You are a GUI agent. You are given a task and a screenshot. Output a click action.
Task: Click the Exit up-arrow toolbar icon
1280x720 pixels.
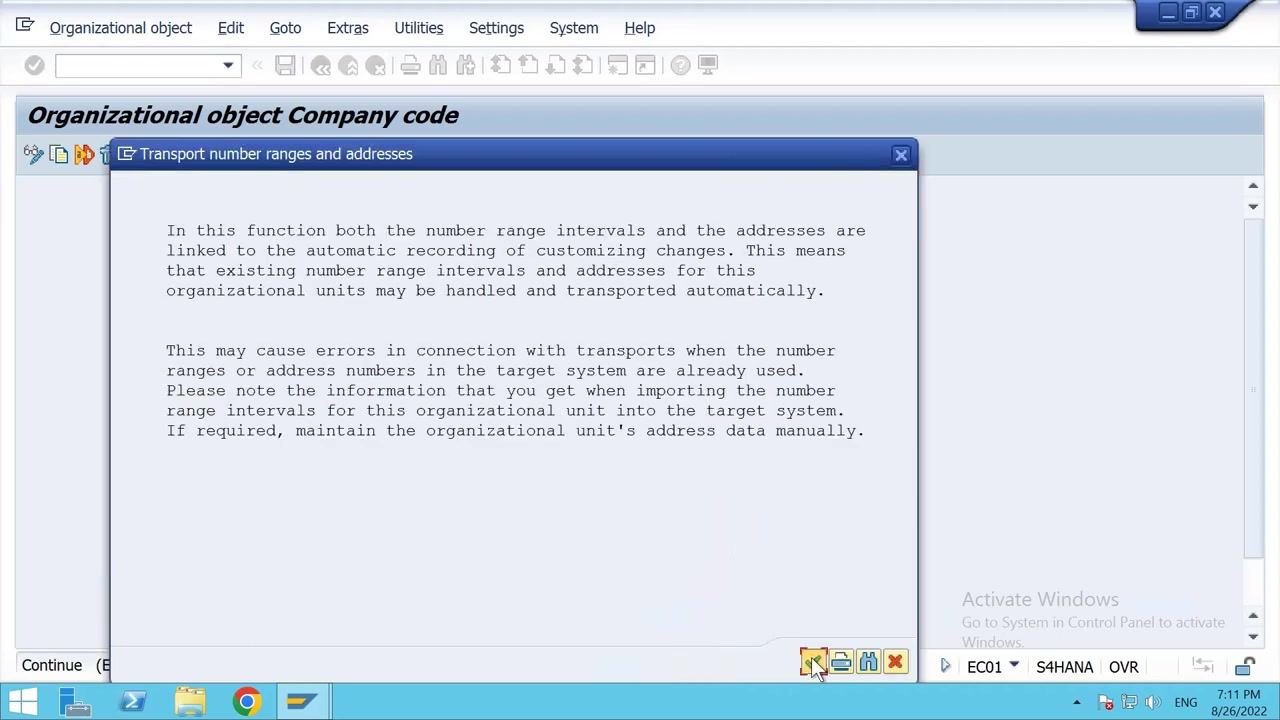(x=348, y=66)
